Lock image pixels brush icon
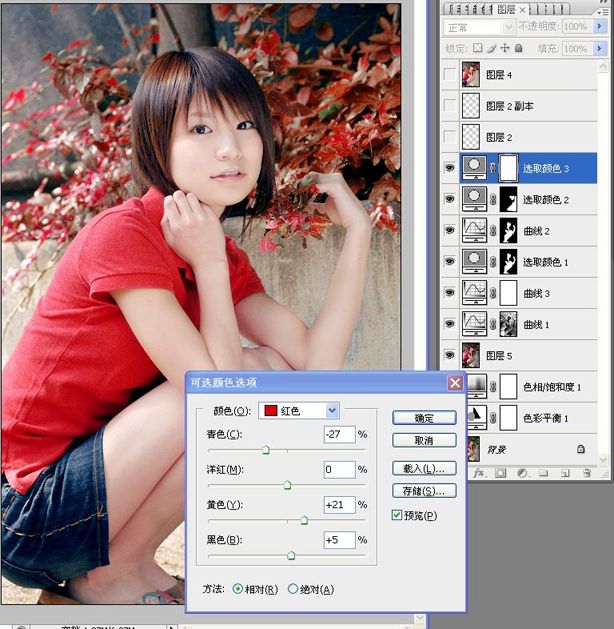 tap(491, 48)
